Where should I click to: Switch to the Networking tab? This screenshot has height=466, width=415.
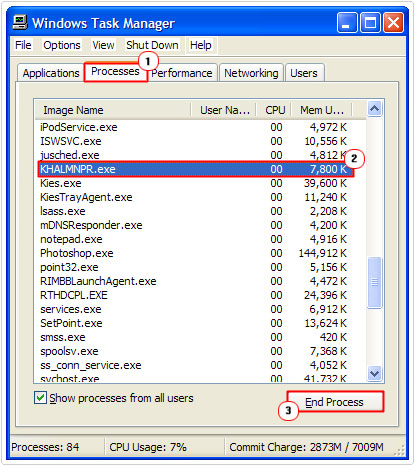251,73
